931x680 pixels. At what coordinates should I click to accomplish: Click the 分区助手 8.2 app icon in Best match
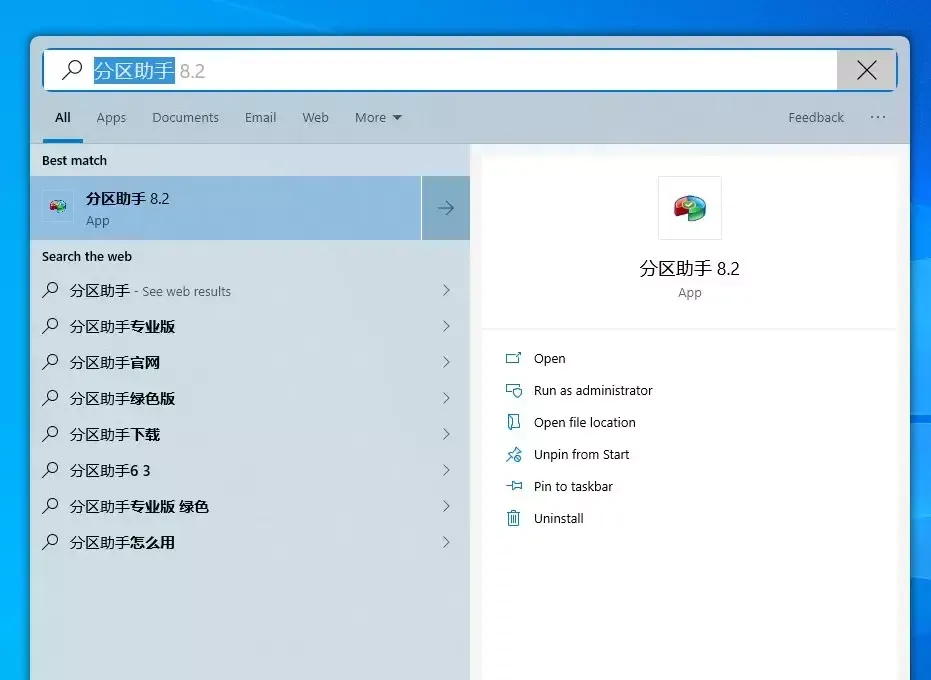[58, 207]
